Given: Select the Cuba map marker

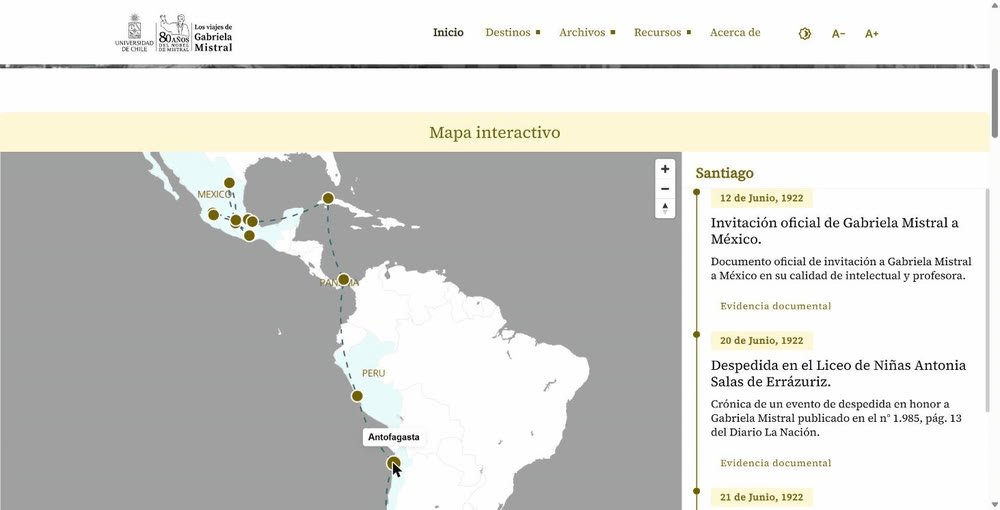Looking at the screenshot, I should coord(328,198).
